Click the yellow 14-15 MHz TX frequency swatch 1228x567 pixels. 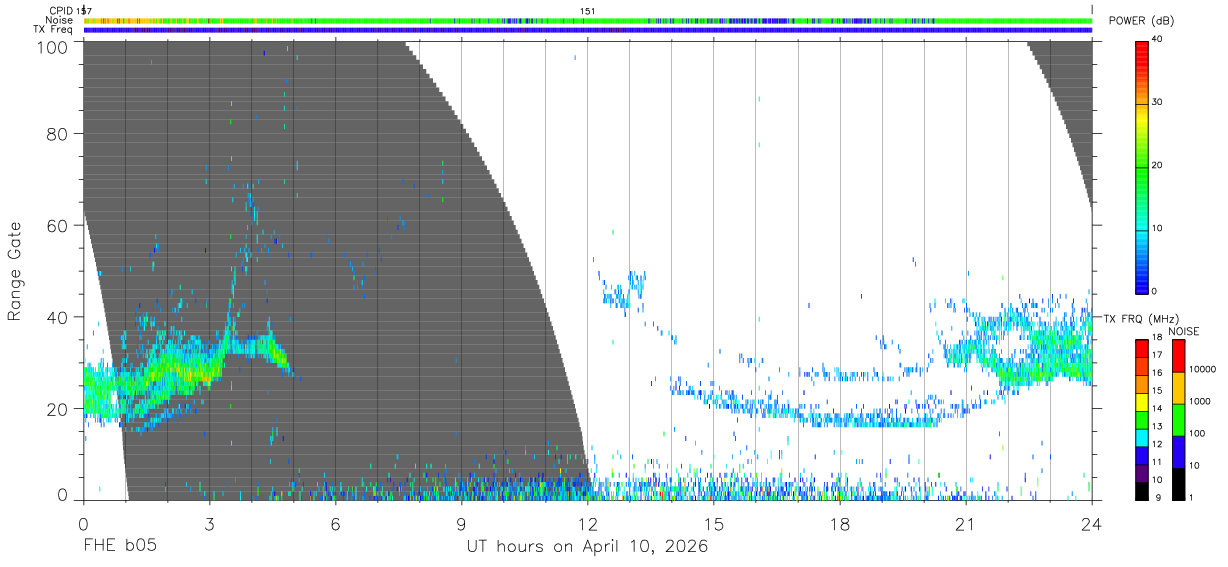[1142, 401]
